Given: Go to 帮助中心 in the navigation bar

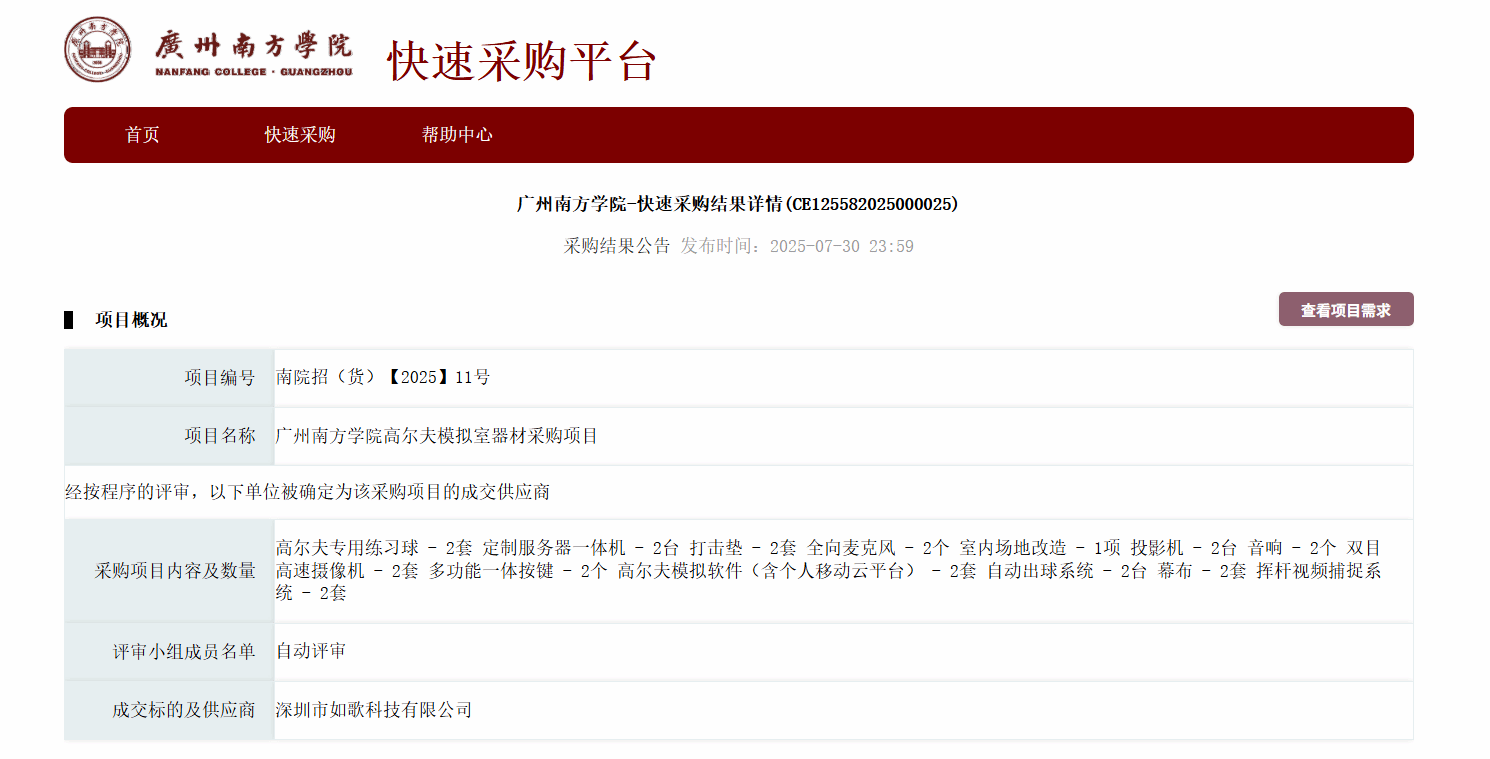Looking at the screenshot, I should coord(457,135).
